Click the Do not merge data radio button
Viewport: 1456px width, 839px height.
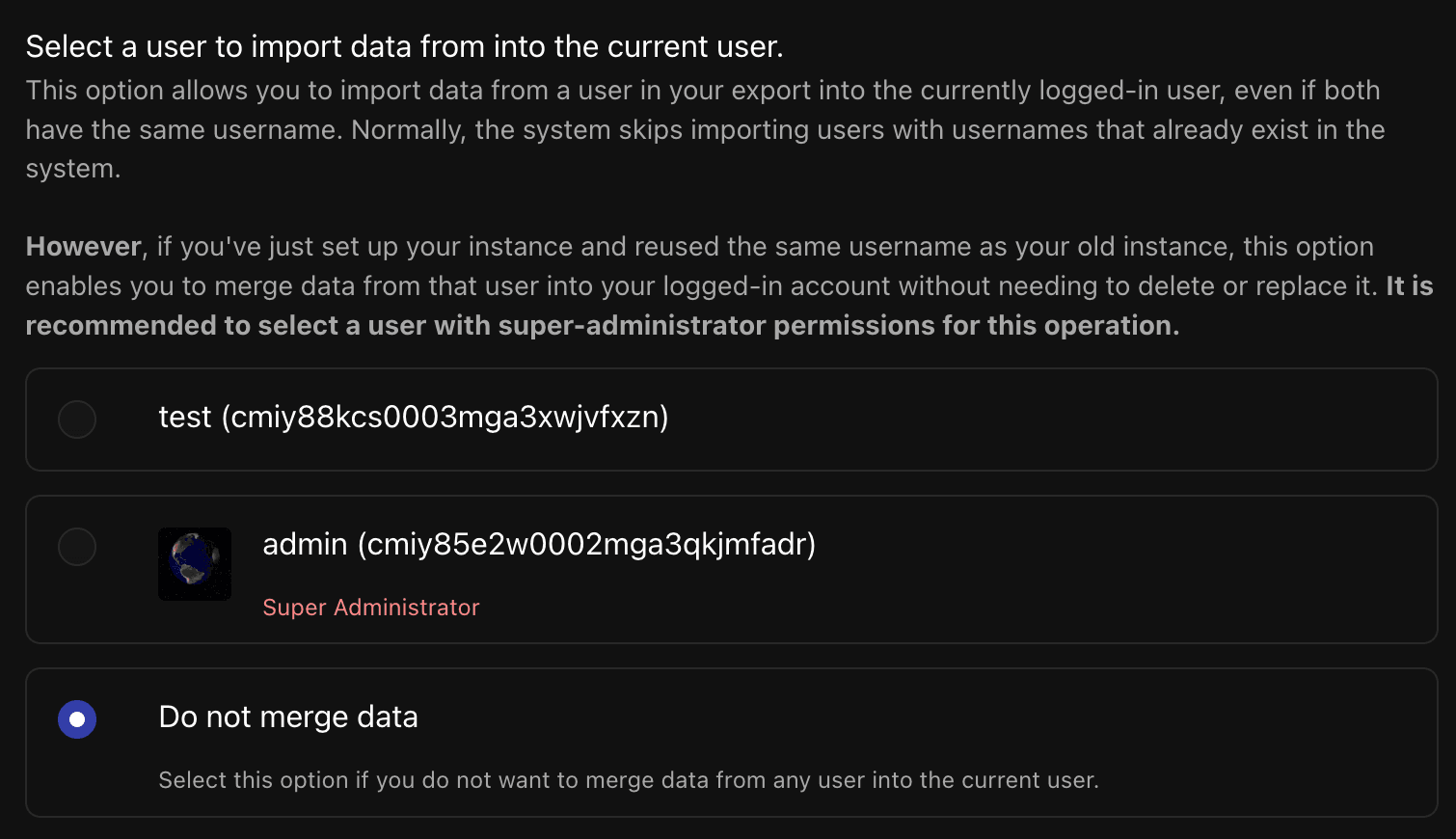pos(77,719)
